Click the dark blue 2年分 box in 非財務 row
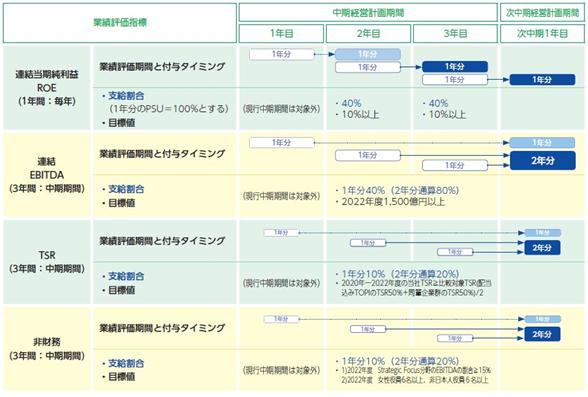 pos(542,334)
